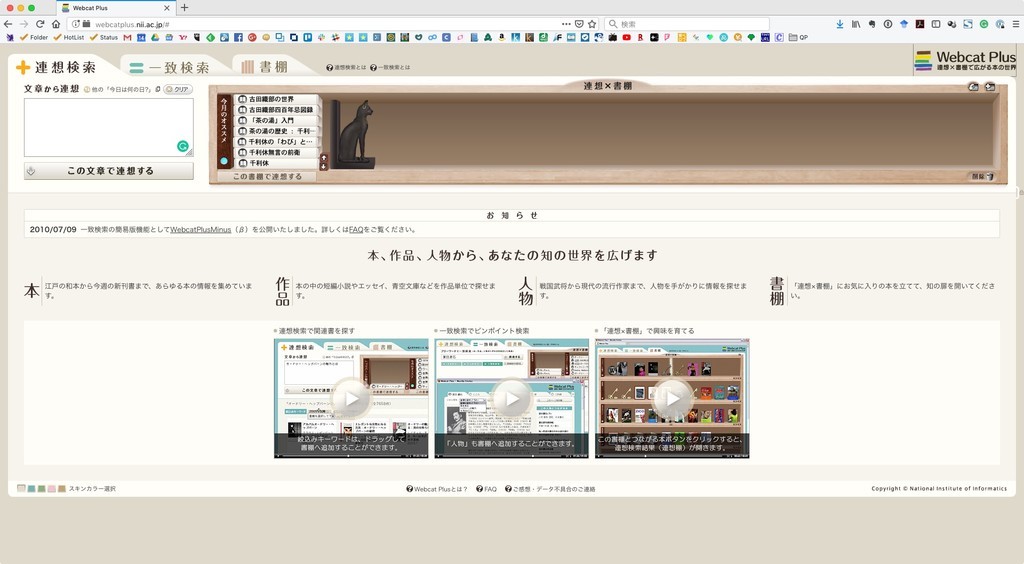Select the book 古田織部の世界
The width and height of the screenshot is (1024, 564).
pyautogui.click(x=276, y=99)
